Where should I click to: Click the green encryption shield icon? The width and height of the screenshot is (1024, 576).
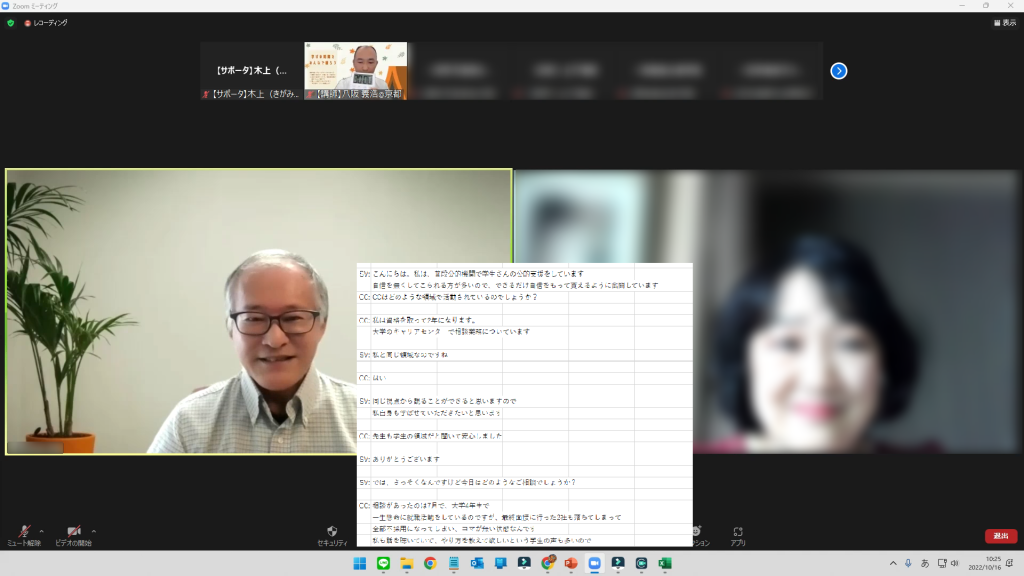(11, 22)
